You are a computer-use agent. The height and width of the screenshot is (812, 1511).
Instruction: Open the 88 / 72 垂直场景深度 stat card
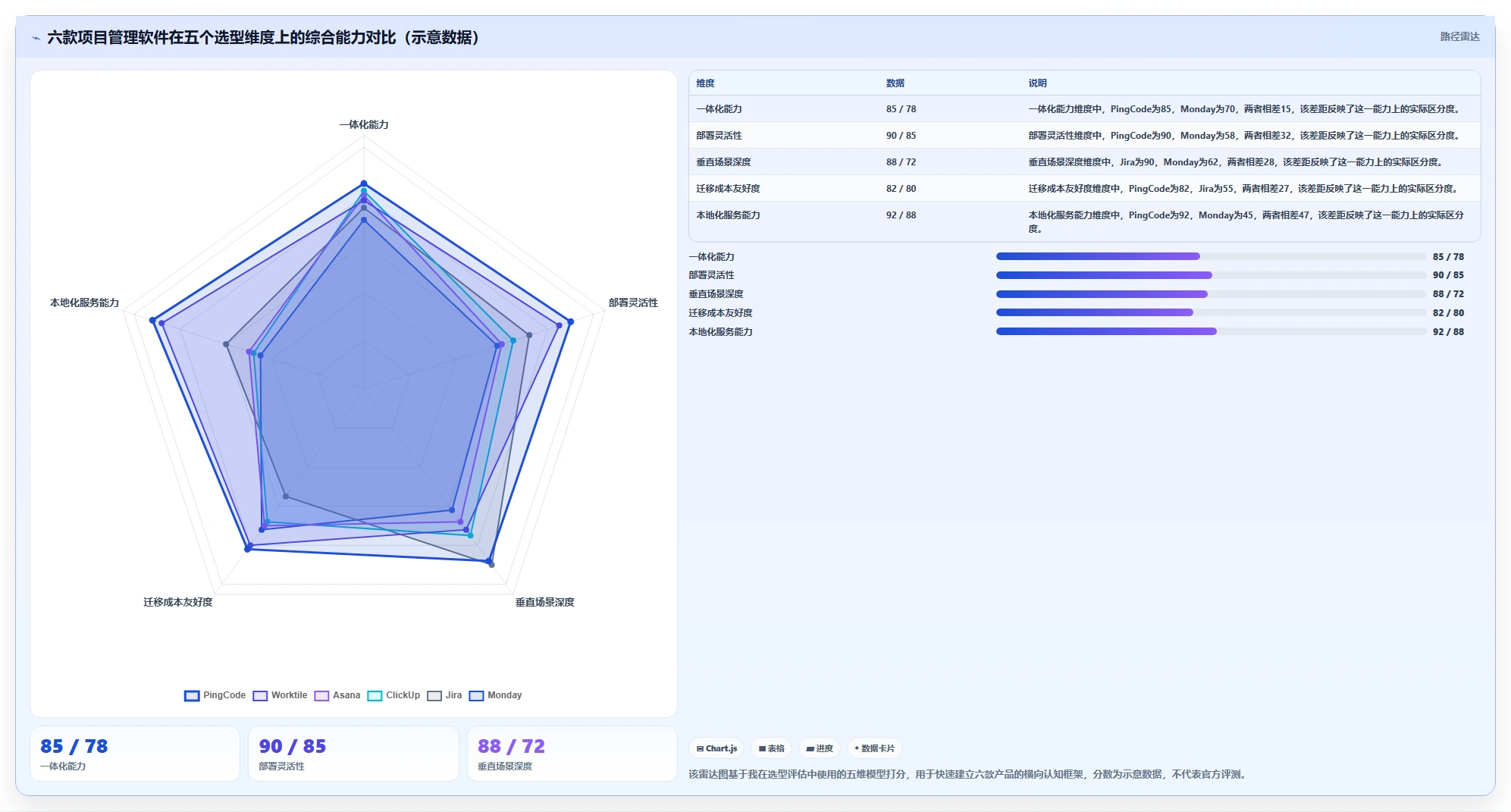click(572, 754)
